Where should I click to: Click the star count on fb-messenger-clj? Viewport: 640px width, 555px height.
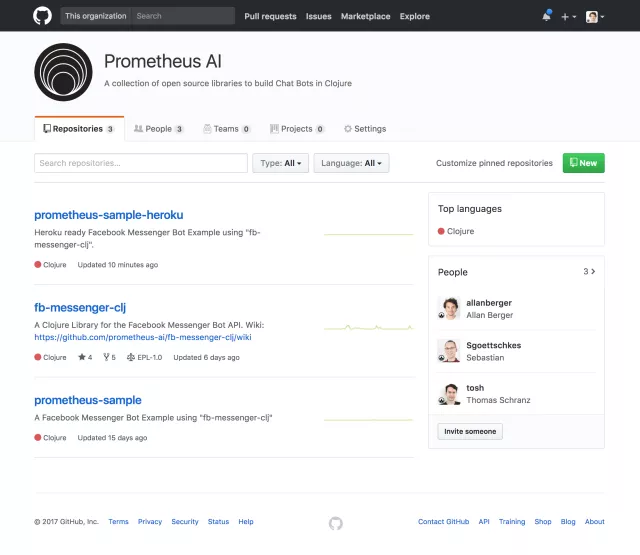(x=85, y=357)
